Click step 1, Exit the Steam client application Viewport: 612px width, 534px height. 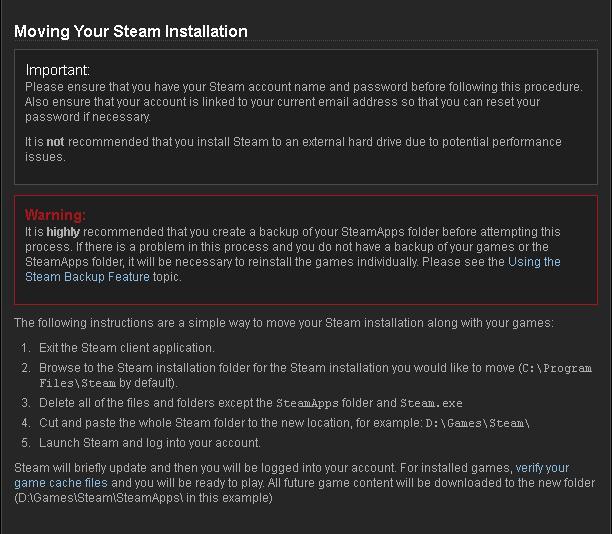(126, 348)
